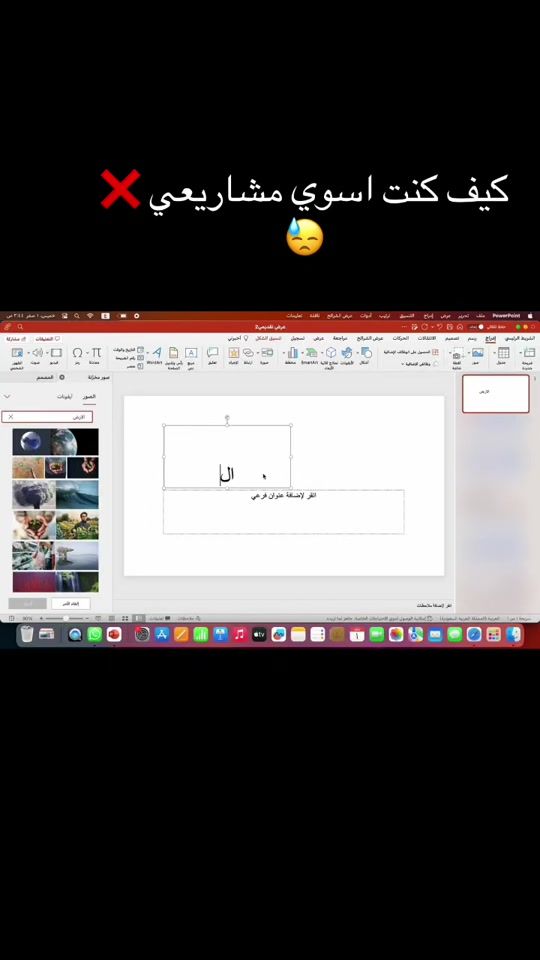Click the image search input field
The width and height of the screenshot is (540, 960).
pyautogui.click(x=47, y=416)
